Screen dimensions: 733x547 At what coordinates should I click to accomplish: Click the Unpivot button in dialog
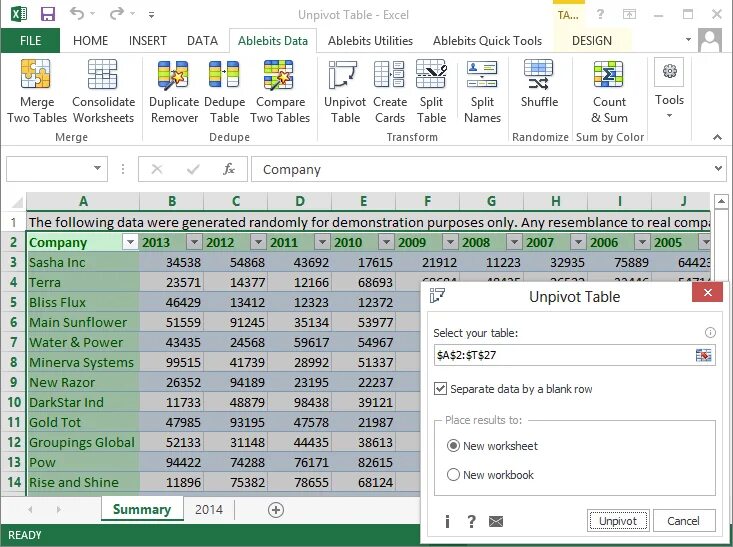(618, 521)
